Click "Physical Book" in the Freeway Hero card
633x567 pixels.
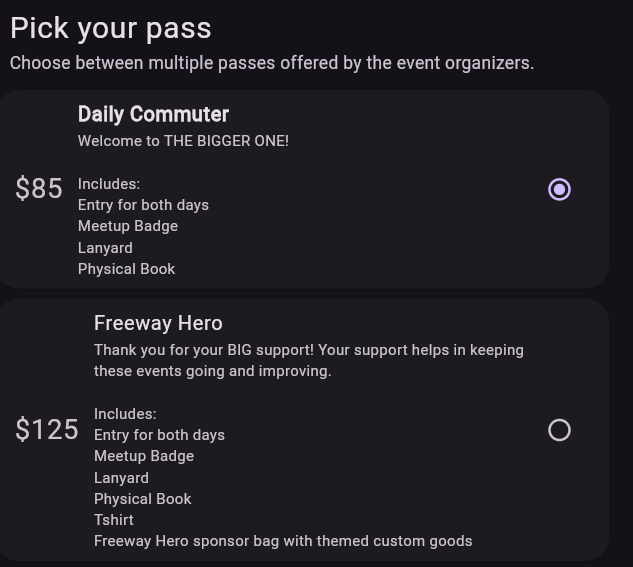142,499
